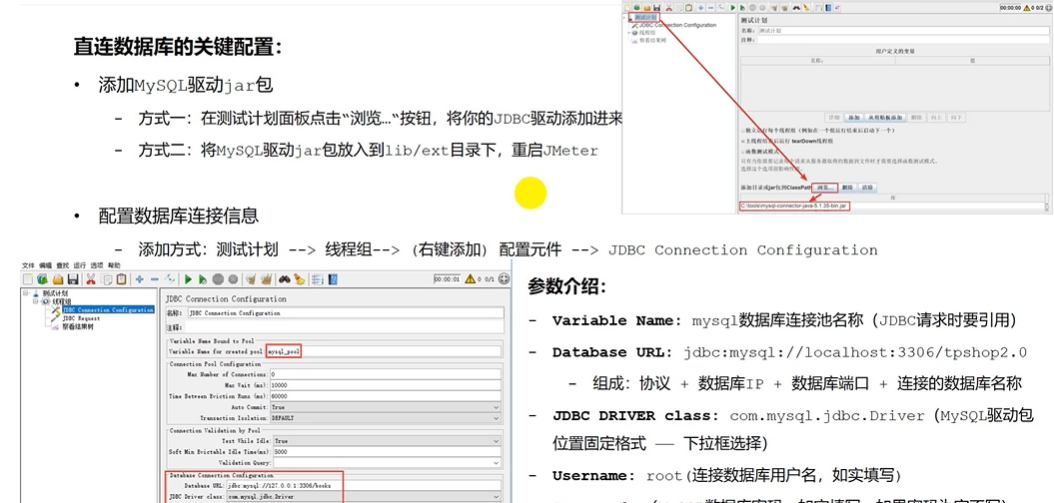The height and width of the screenshot is (503, 1054).
Task: Click Max Number of Connections field
Action: 385,373
